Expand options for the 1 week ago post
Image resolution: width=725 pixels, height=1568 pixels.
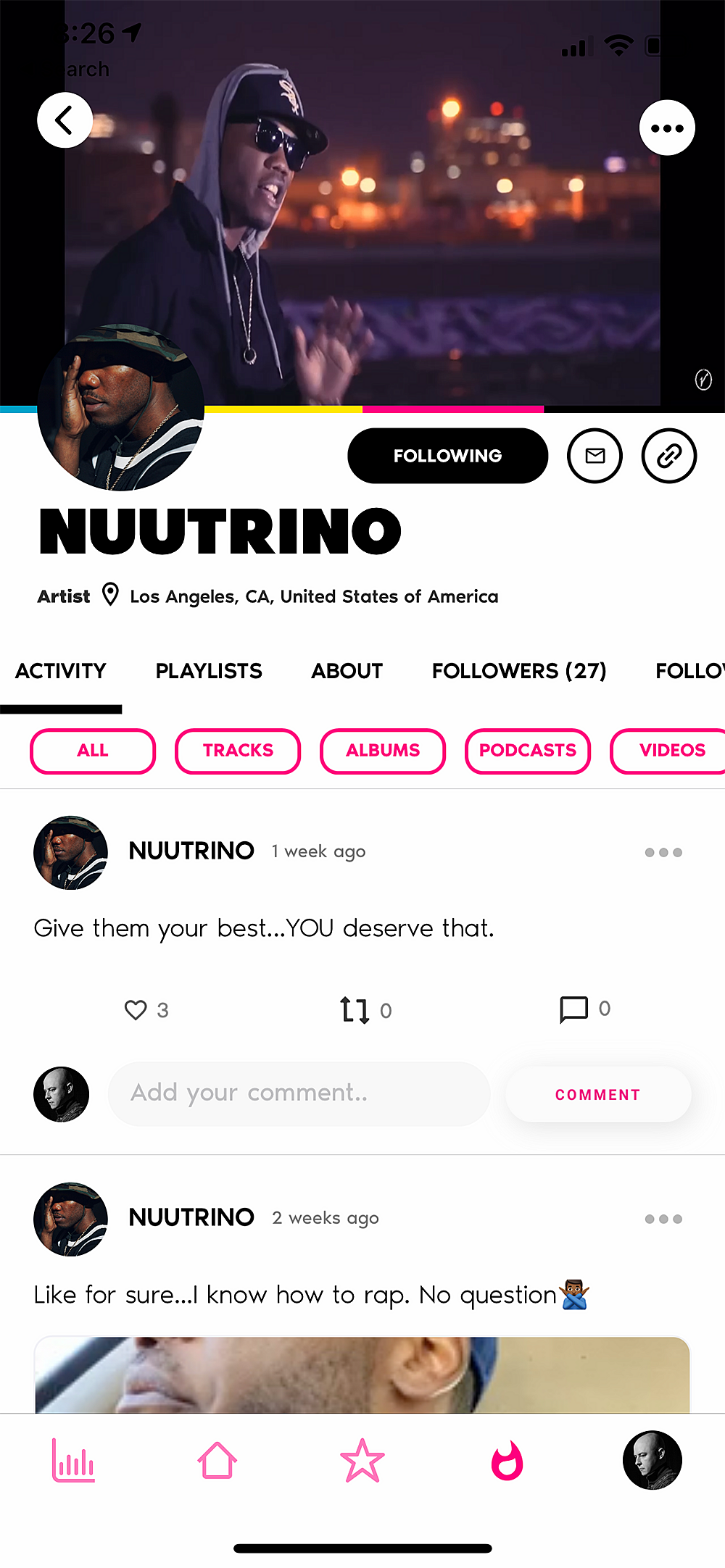click(x=663, y=852)
